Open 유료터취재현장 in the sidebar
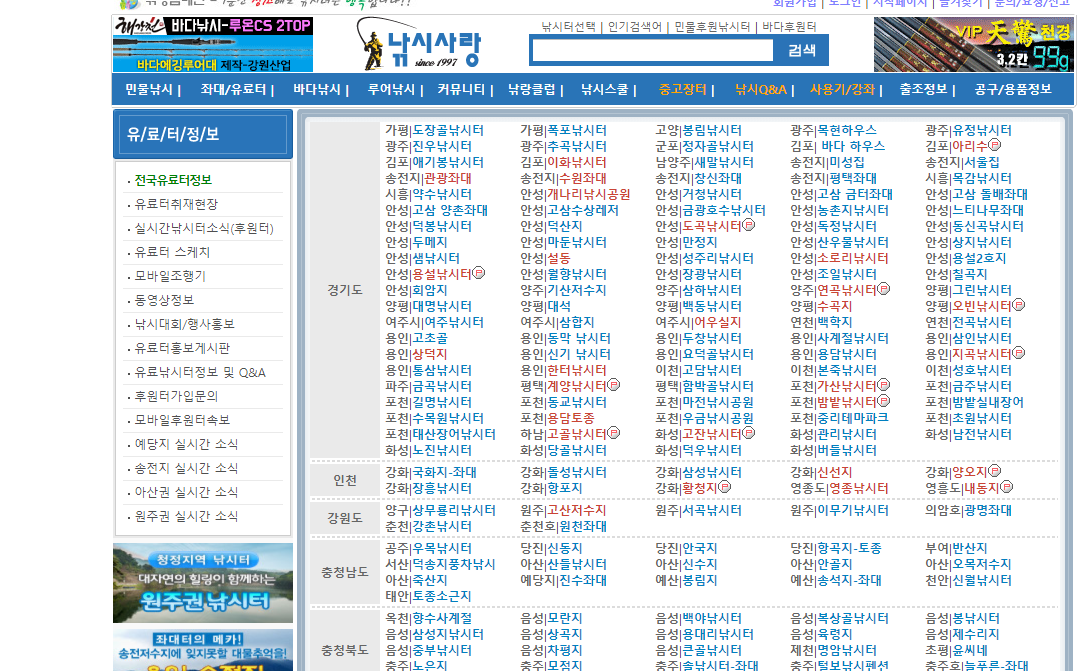 coord(176,205)
